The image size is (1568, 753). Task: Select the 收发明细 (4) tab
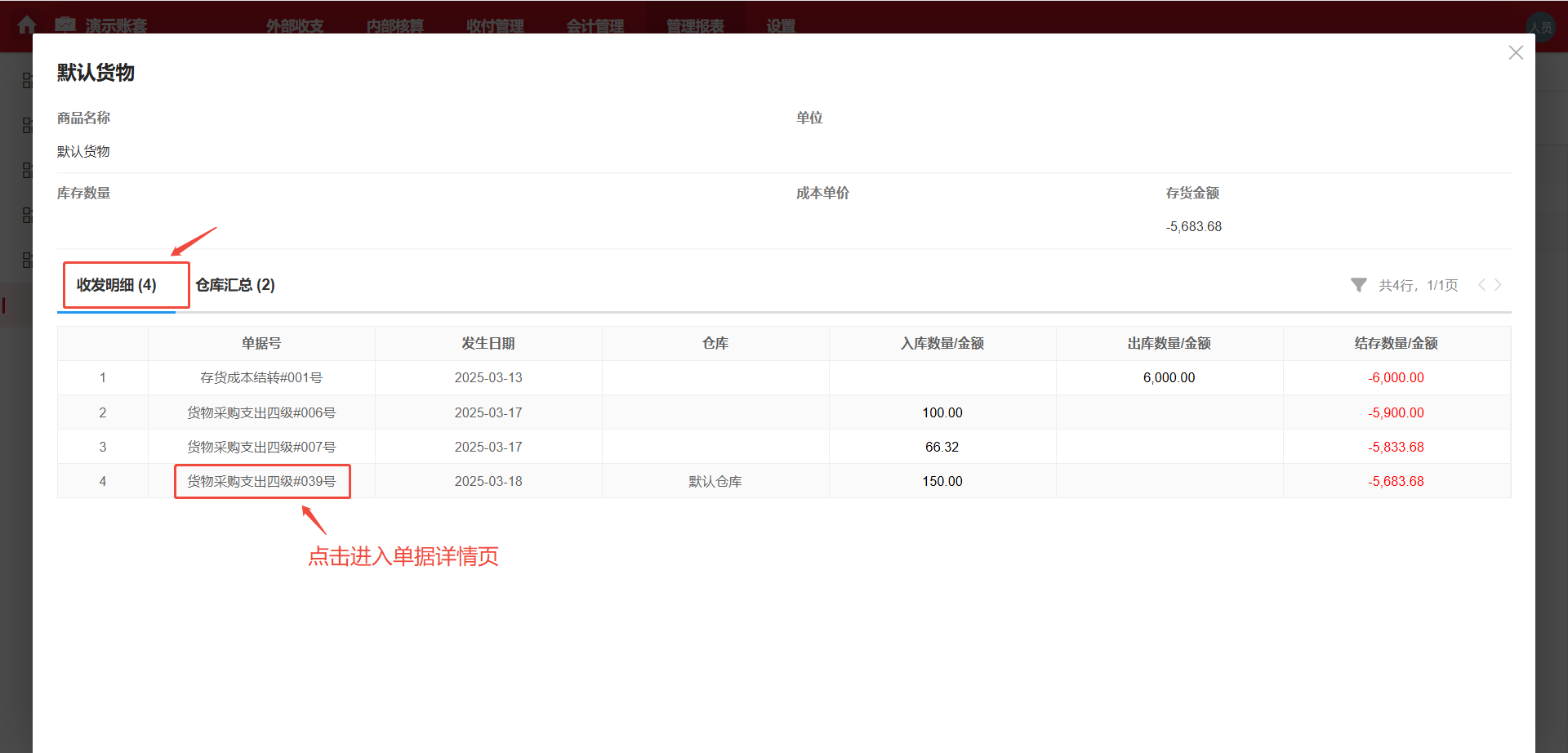(116, 285)
